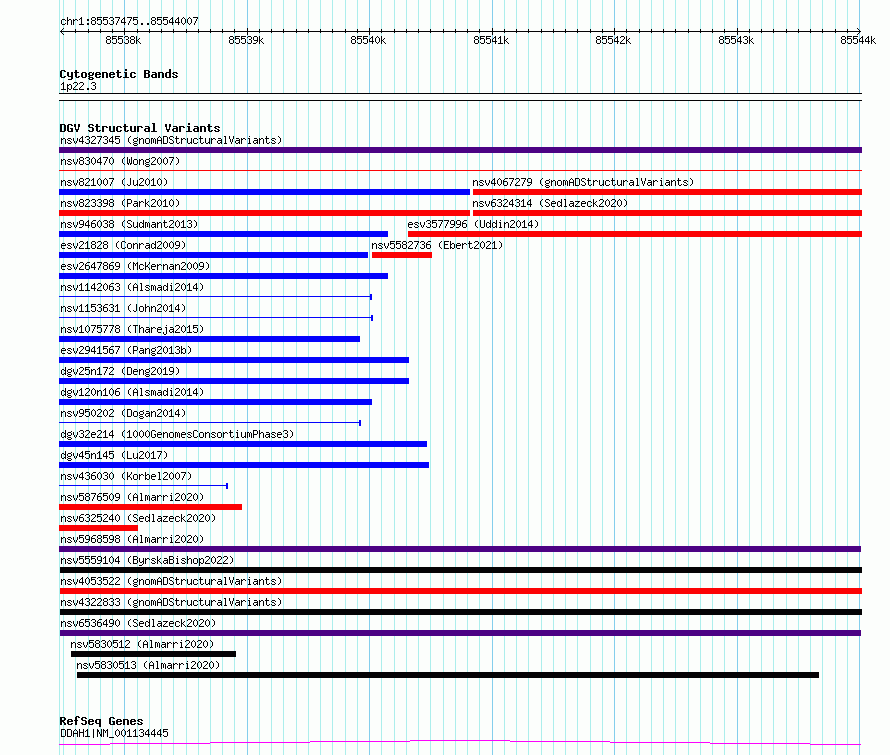Click the short black bar of nsv5830512
The height and width of the screenshot is (755, 890).
tap(153, 654)
